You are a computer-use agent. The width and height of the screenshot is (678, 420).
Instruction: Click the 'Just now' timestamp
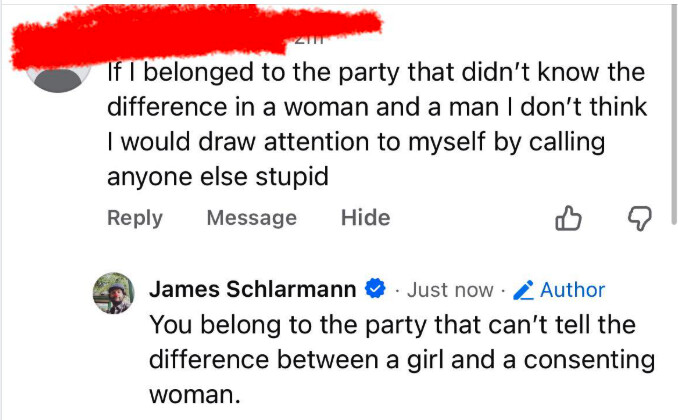click(x=450, y=290)
